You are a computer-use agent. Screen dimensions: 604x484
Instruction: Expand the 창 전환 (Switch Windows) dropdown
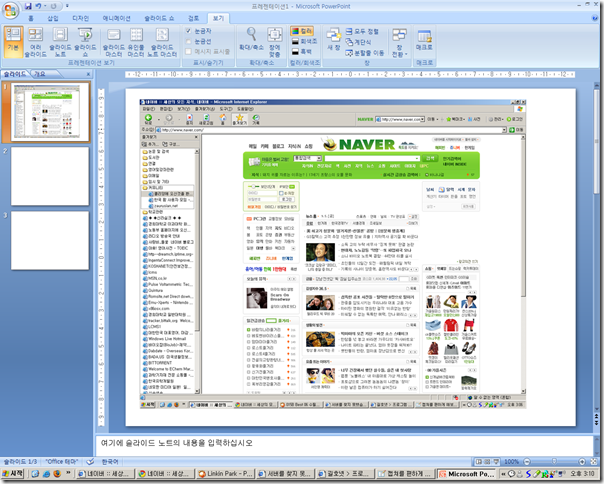click(399, 42)
